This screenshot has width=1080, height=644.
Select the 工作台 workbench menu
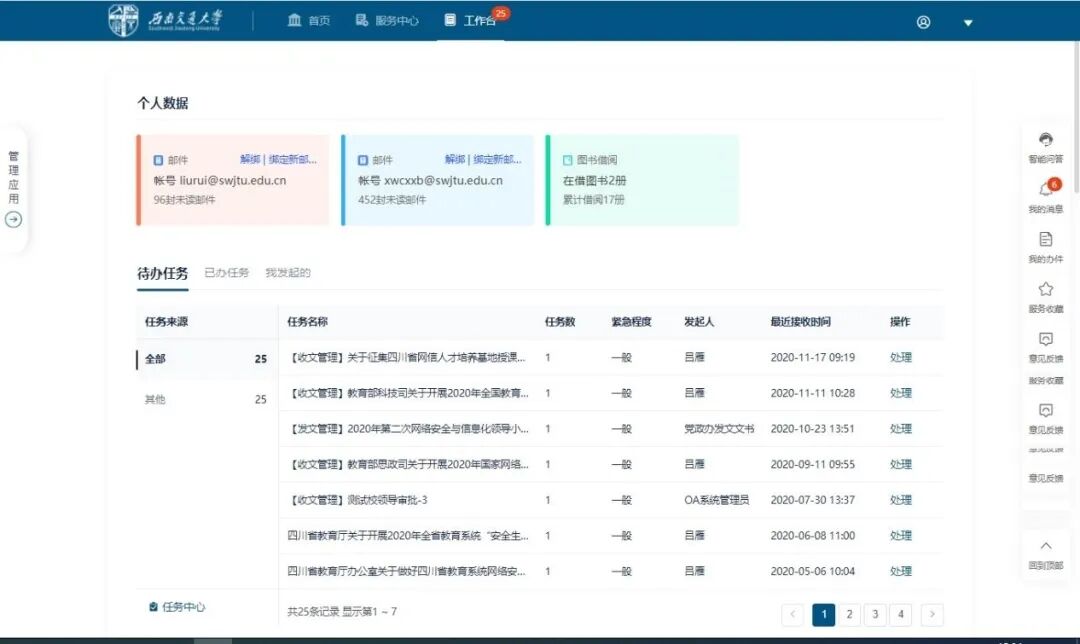pos(470,21)
